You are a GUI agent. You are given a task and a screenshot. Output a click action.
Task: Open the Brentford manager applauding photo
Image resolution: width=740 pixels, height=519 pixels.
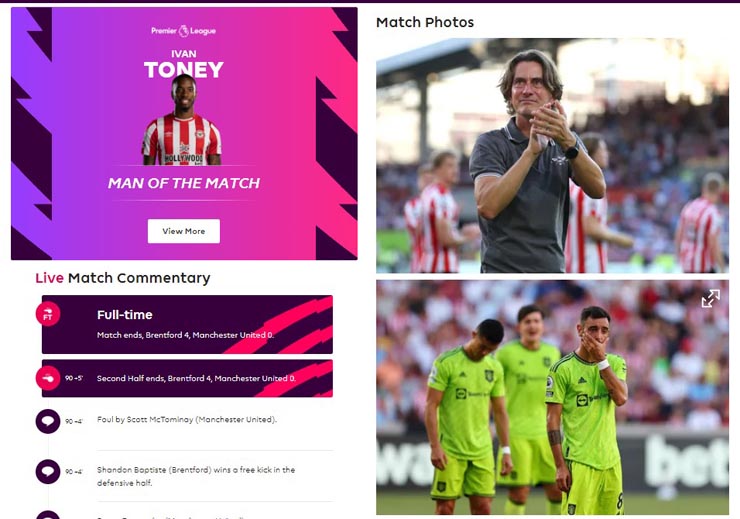(x=552, y=156)
